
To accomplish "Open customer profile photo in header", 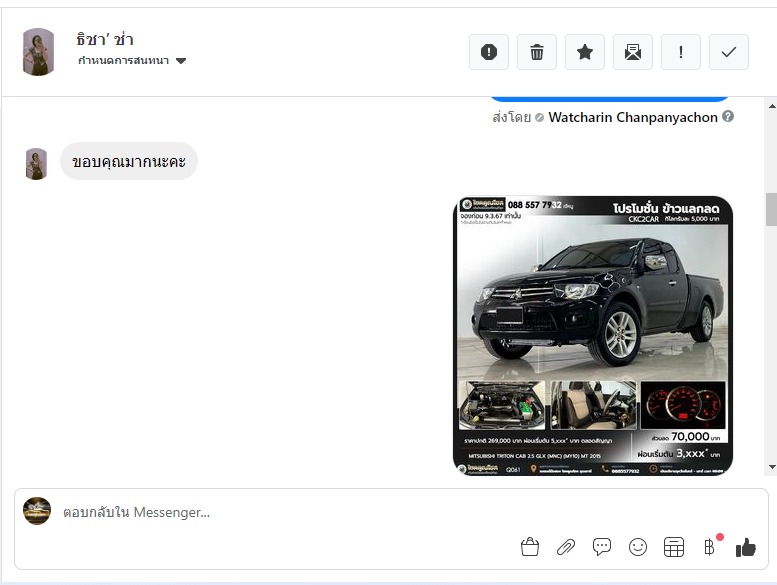I will pos(39,52).
